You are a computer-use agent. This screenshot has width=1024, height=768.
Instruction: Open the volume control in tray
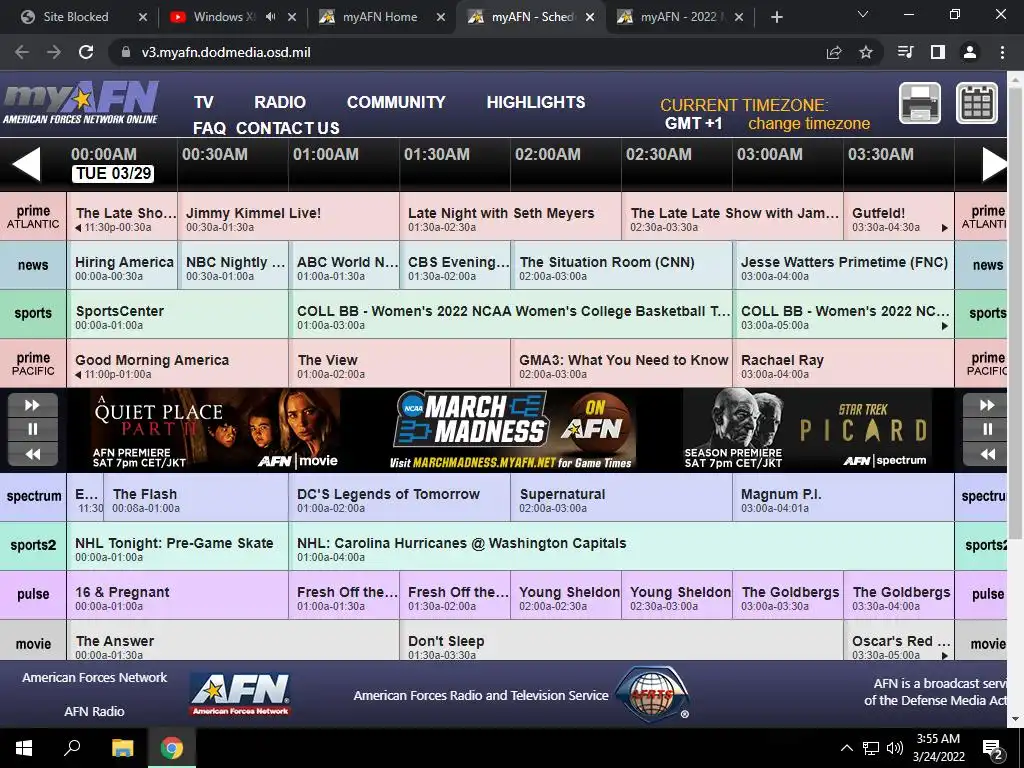point(895,748)
